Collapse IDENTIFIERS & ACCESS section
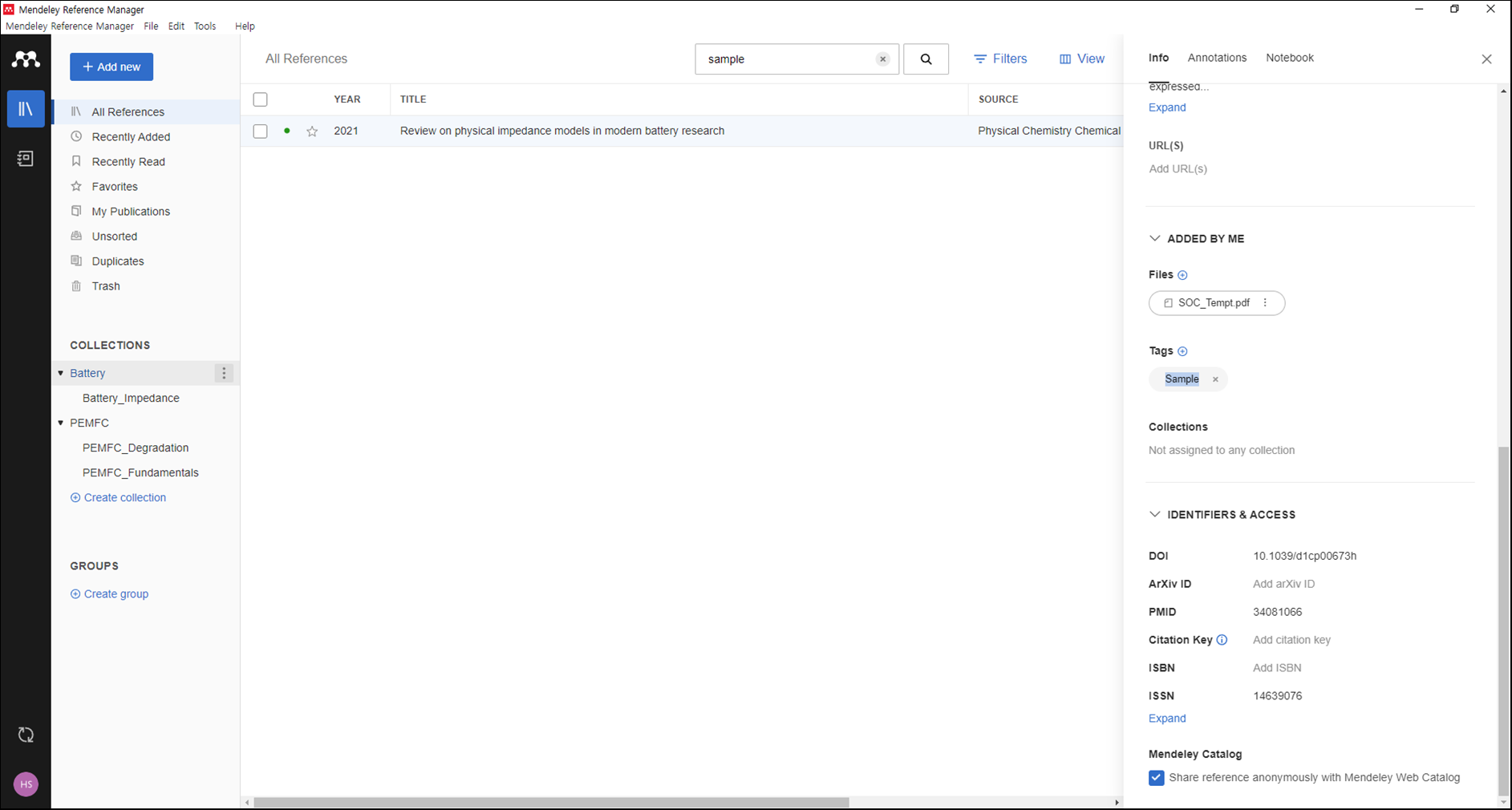This screenshot has height=810, width=1512. [x=1154, y=515]
